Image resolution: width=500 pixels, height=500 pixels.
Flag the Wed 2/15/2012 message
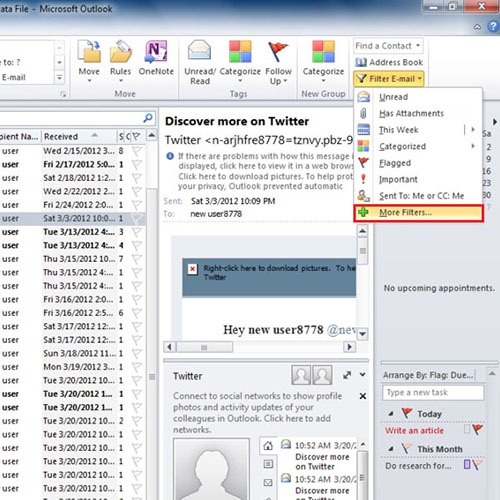(x=136, y=151)
